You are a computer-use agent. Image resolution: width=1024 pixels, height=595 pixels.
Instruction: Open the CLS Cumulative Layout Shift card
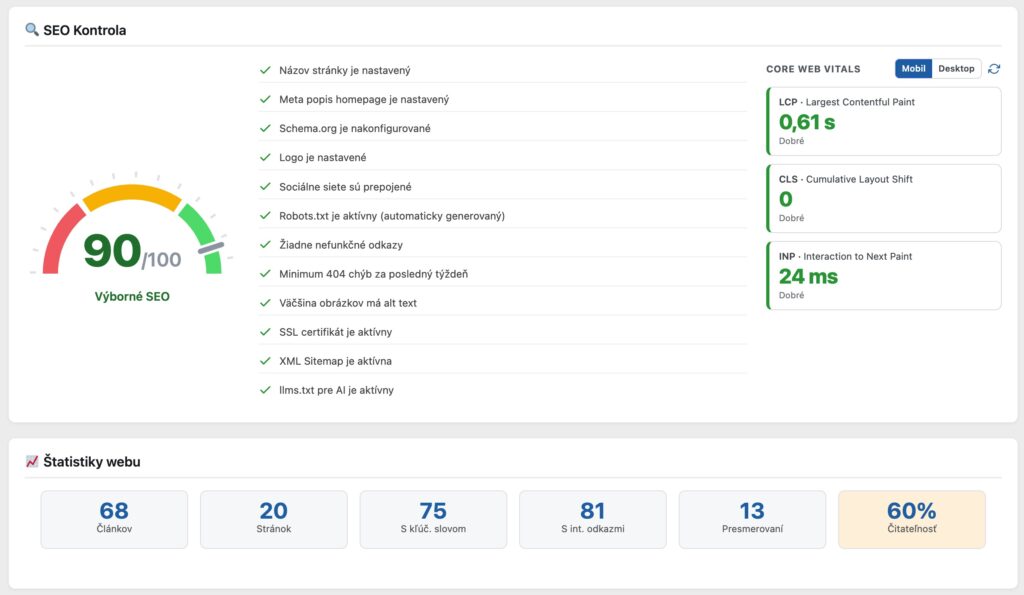click(x=884, y=199)
